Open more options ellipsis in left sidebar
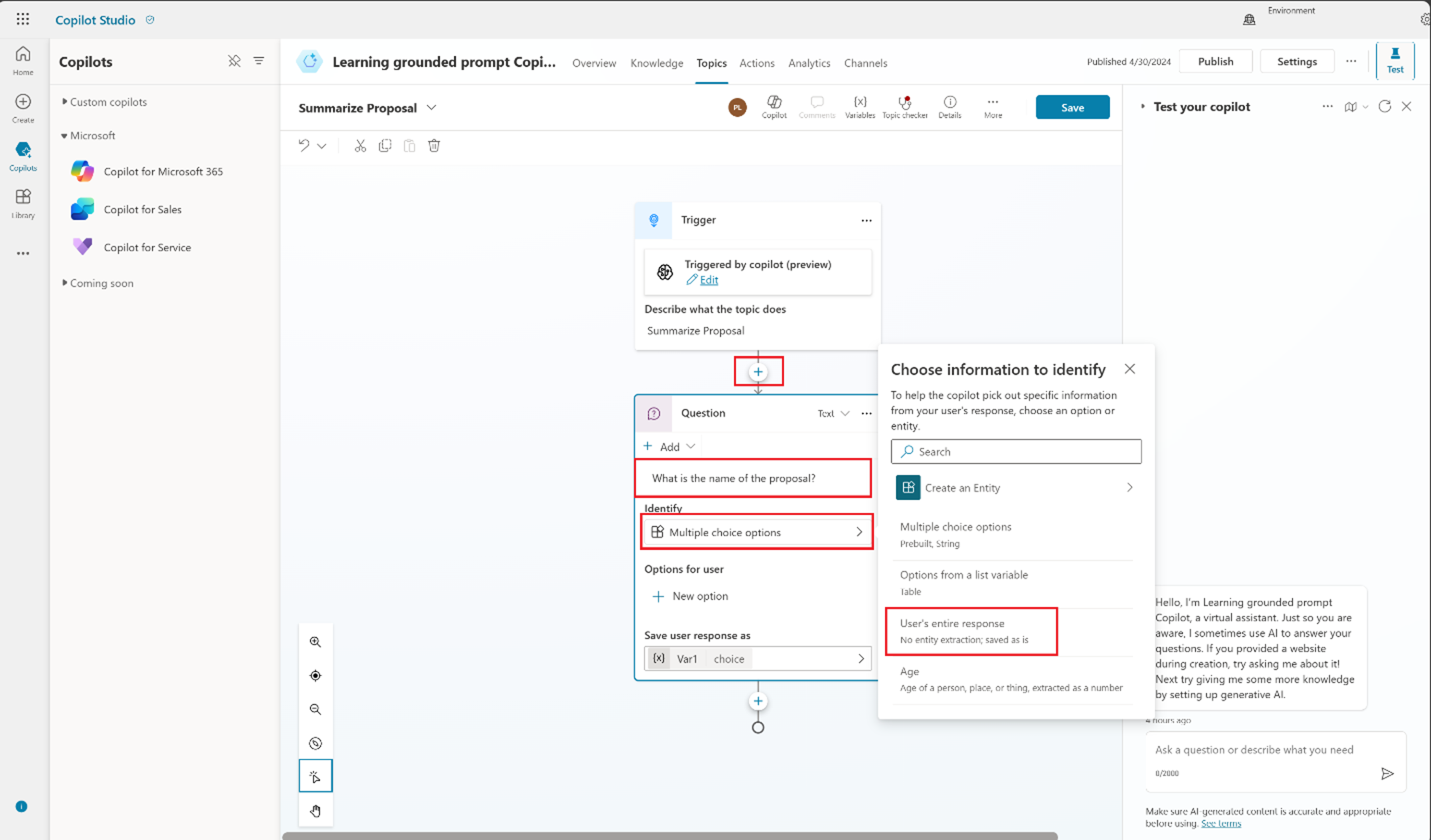This screenshot has height=840, width=1431. [23, 253]
